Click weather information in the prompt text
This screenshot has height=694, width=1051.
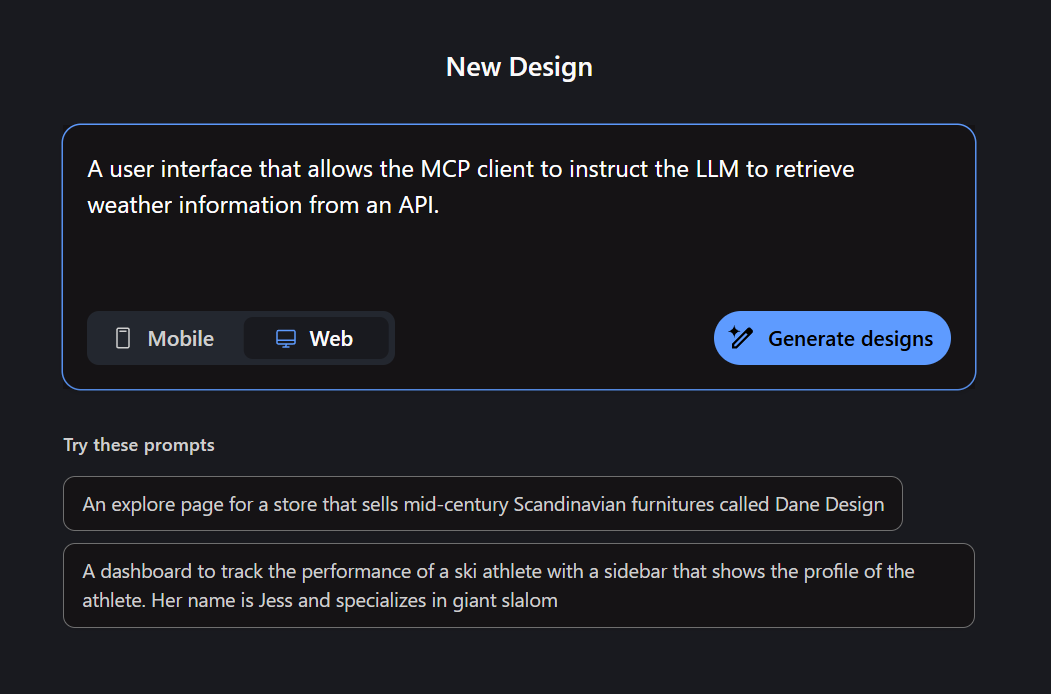pos(196,205)
